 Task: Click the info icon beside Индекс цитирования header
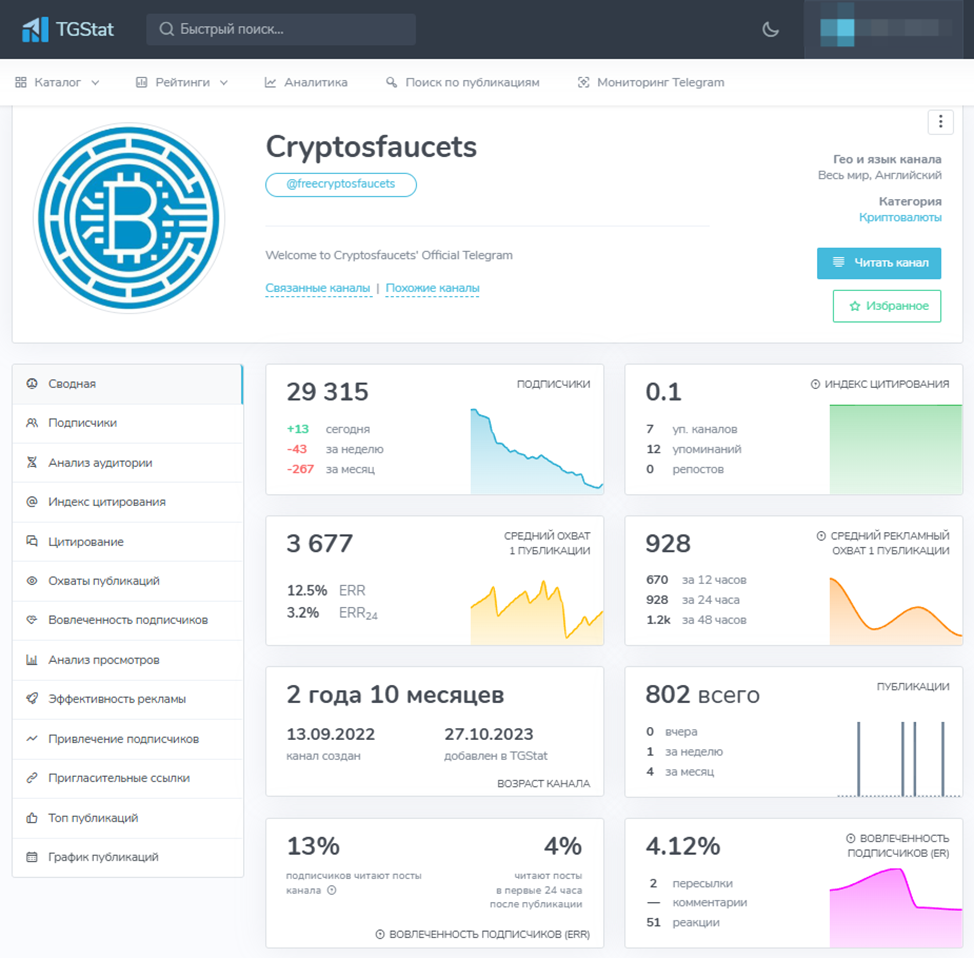click(x=815, y=384)
